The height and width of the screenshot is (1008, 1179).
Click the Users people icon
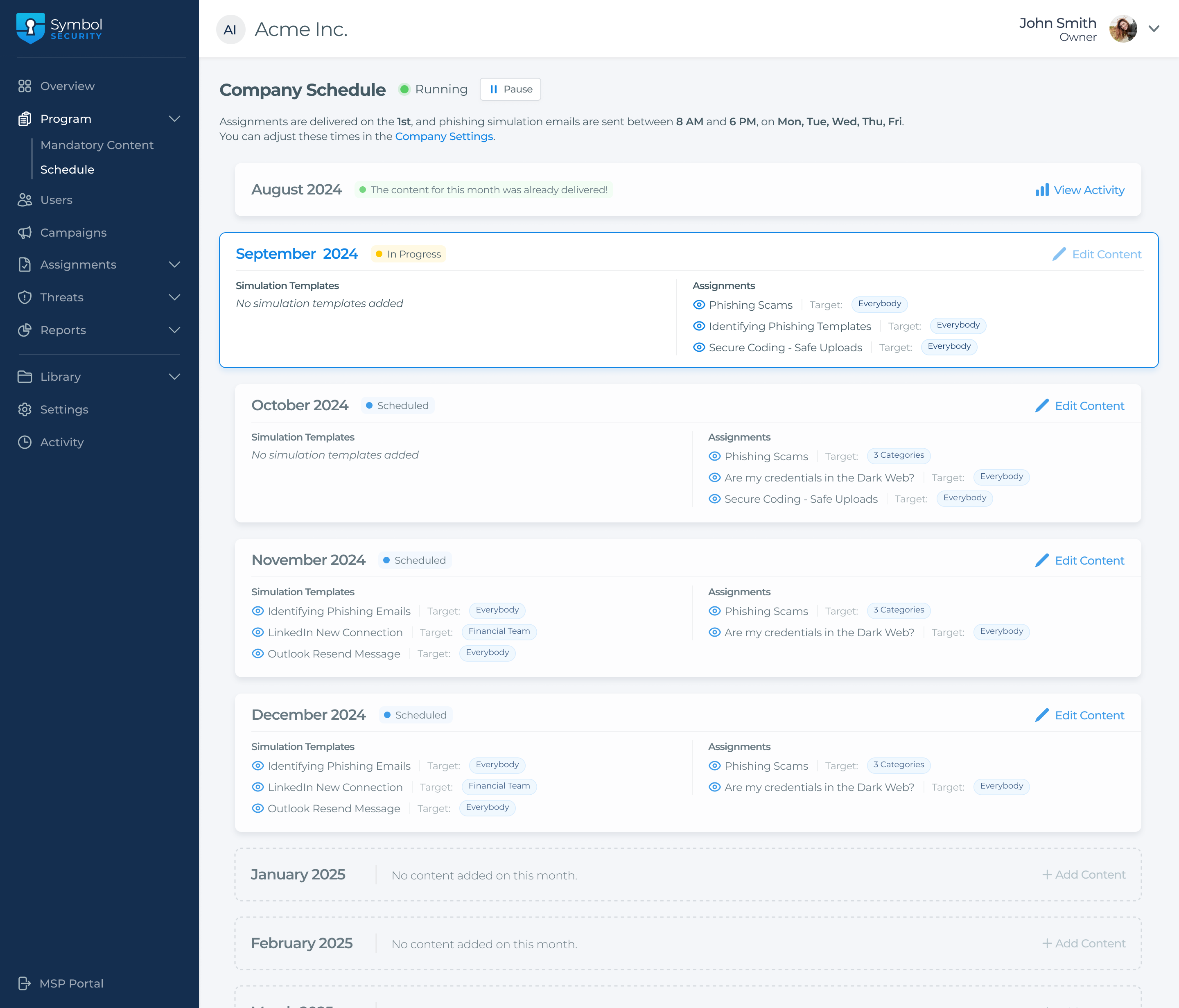25,200
